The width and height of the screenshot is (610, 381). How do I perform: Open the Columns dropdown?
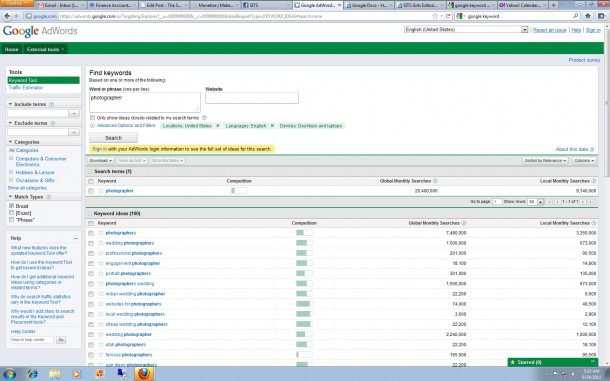pyautogui.click(x=584, y=160)
